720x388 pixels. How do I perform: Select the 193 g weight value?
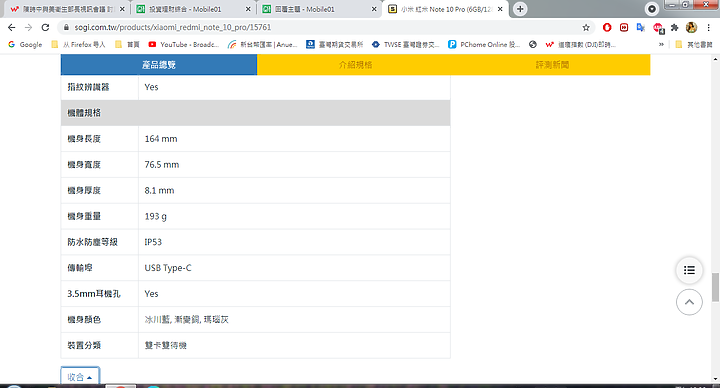(x=156, y=216)
